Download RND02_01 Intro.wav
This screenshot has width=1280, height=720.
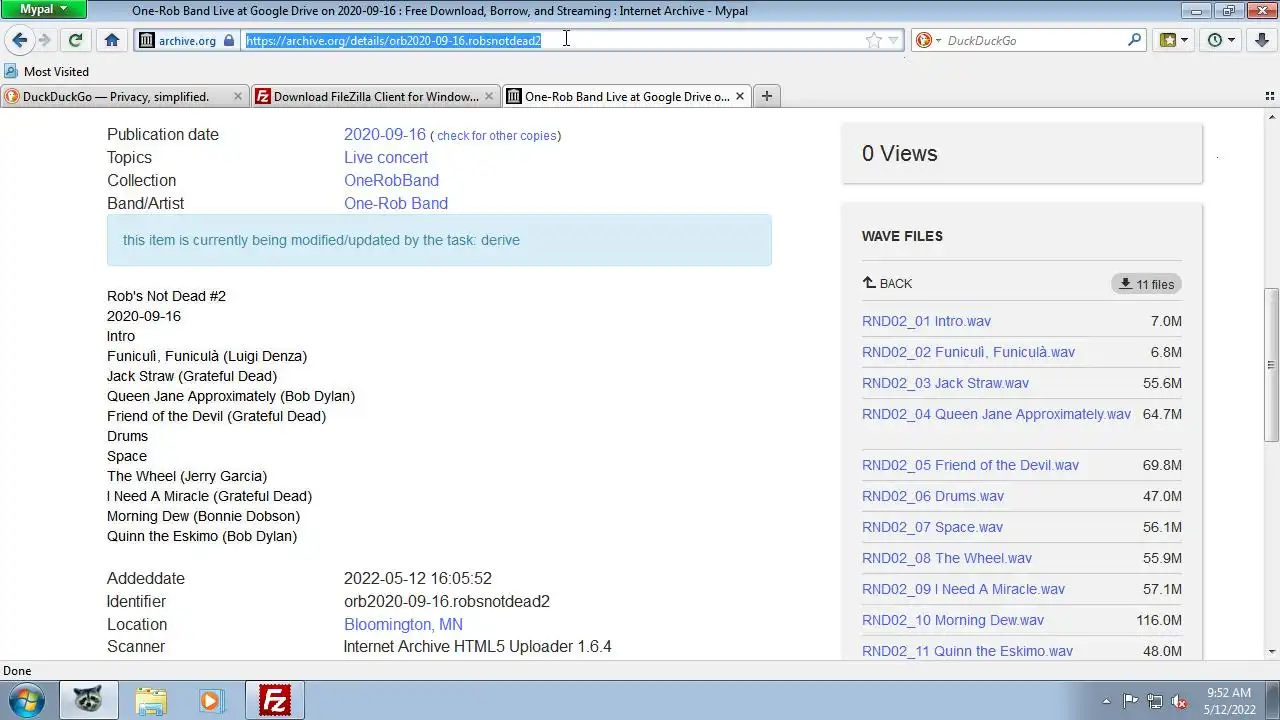coord(926,321)
